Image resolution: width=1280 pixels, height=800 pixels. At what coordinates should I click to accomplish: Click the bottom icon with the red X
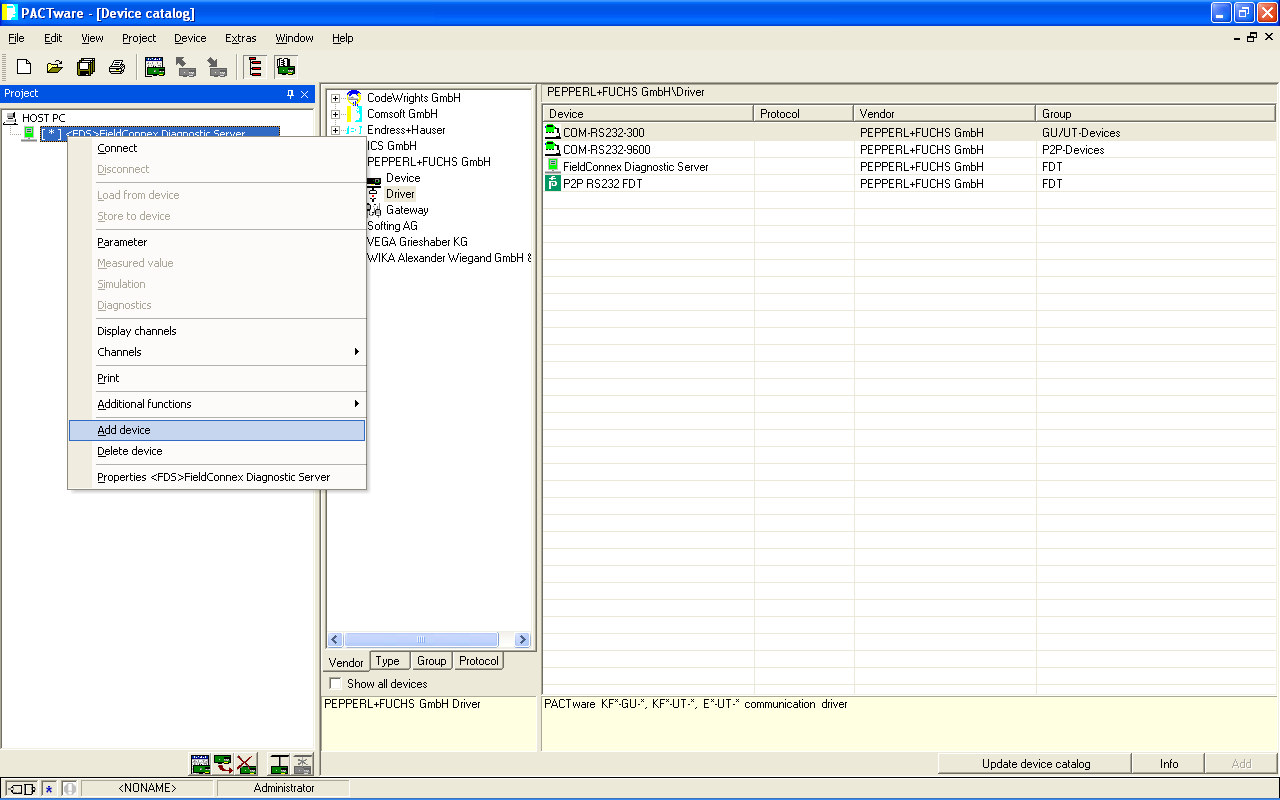246,765
